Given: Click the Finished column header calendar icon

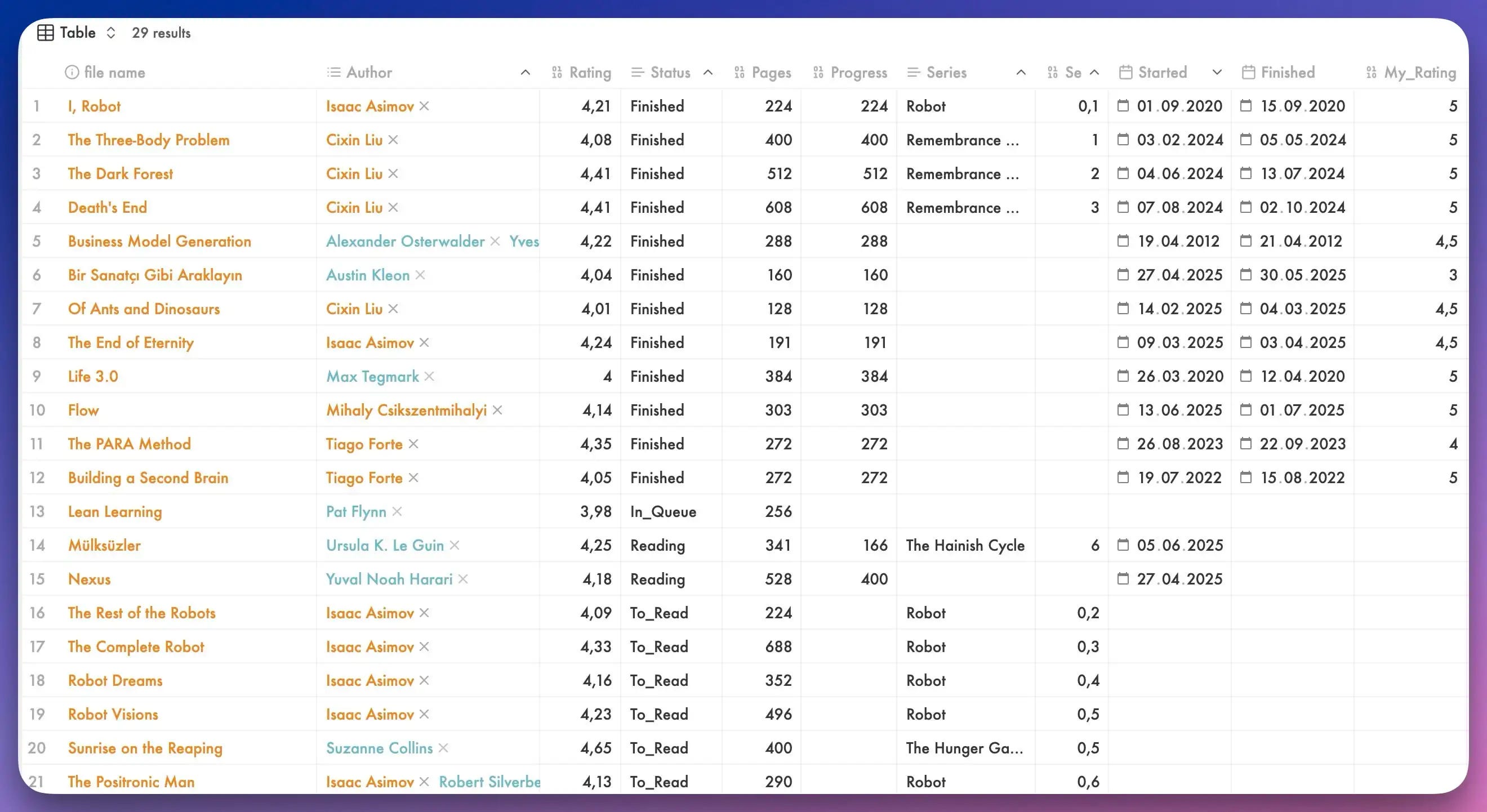Looking at the screenshot, I should coord(1248,73).
